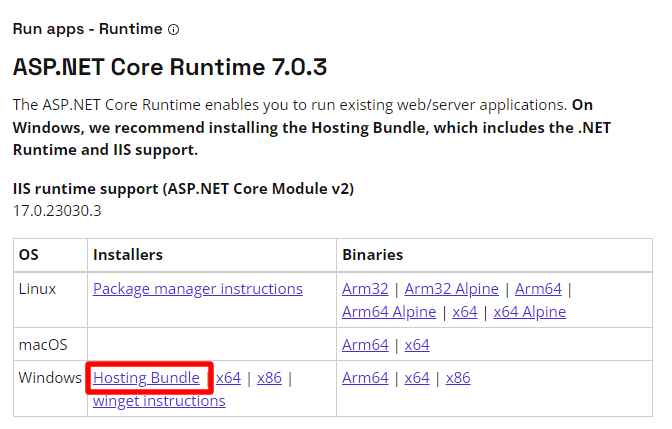Download Windows x86 binary
This screenshot has height=429, width=672.
point(458,378)
